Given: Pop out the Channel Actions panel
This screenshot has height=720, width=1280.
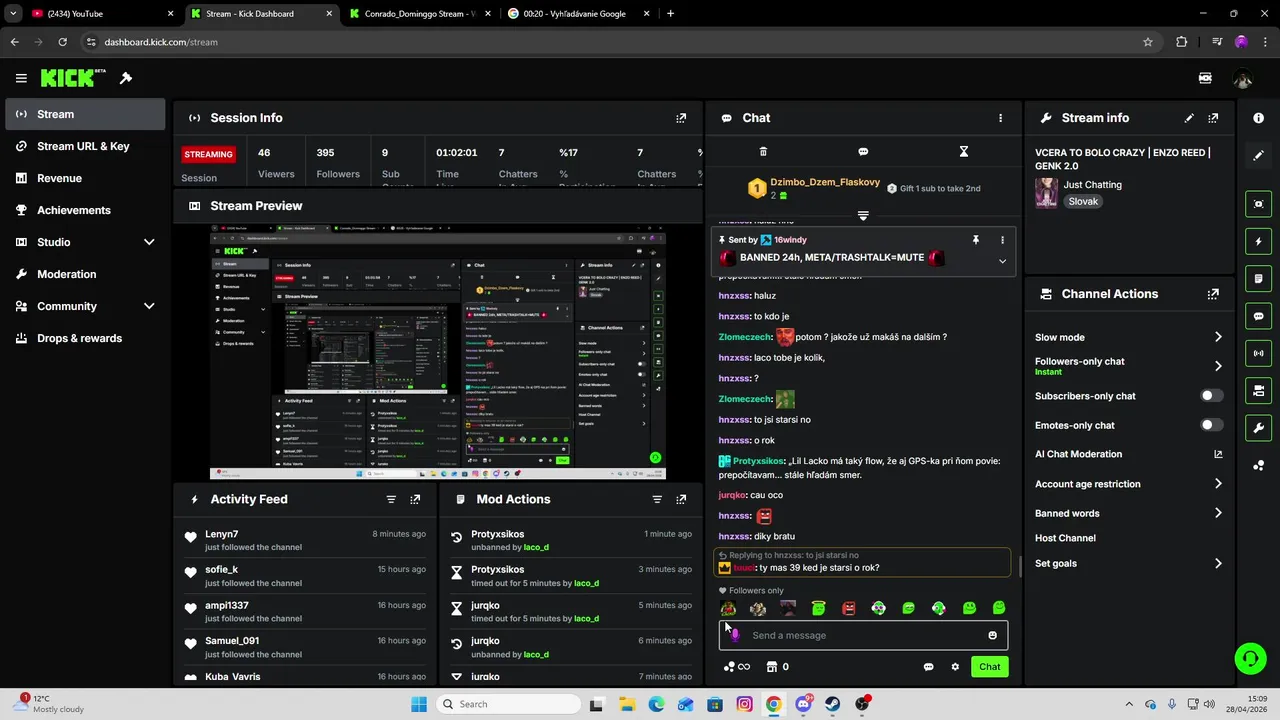Looking at the screenshot, I should [1213, 294].
